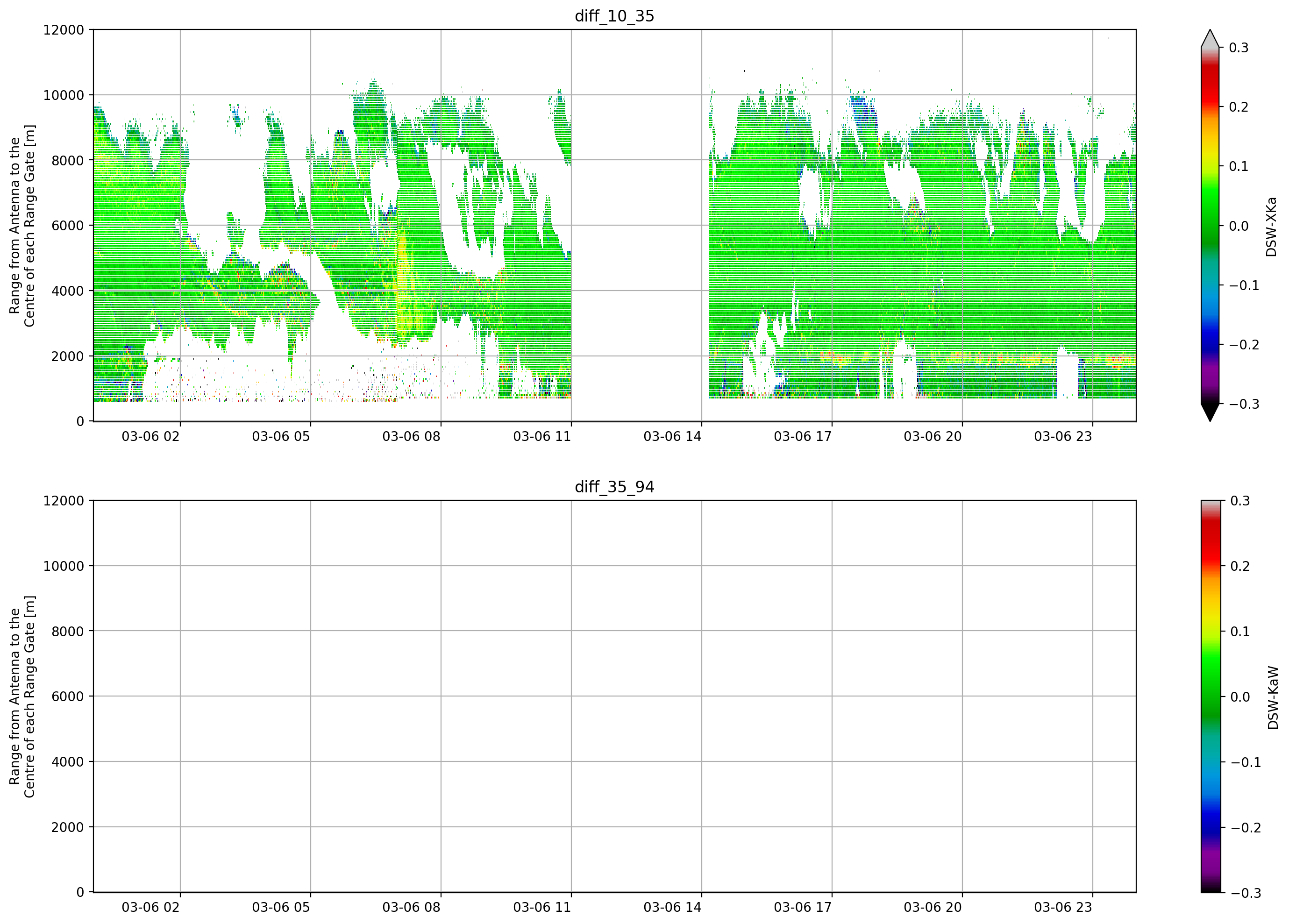Click the DSW-XKa colorbar label

[1271, 227]
